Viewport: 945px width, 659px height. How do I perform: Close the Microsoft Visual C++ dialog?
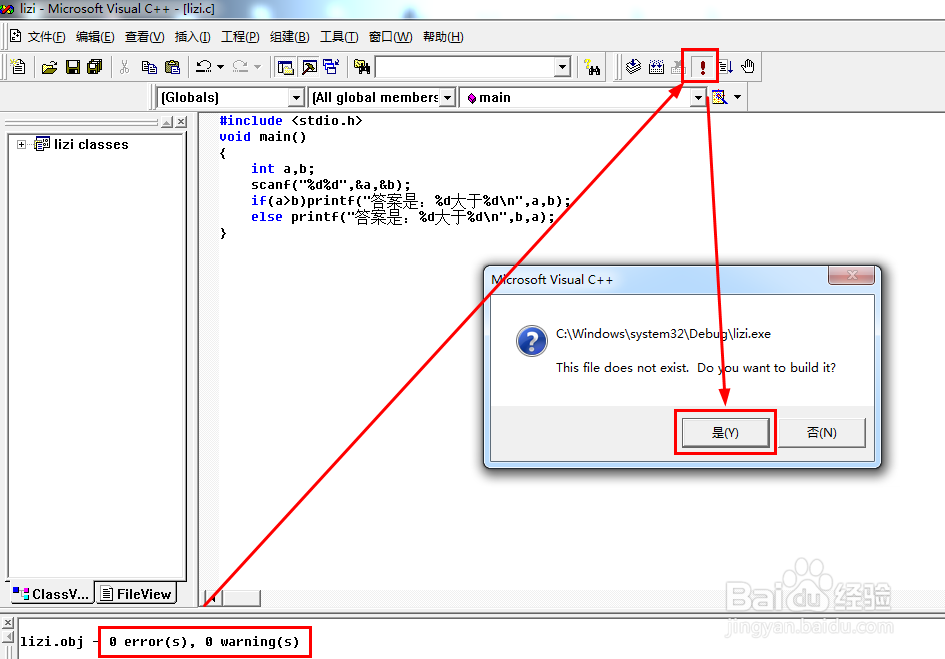[851, 276]
